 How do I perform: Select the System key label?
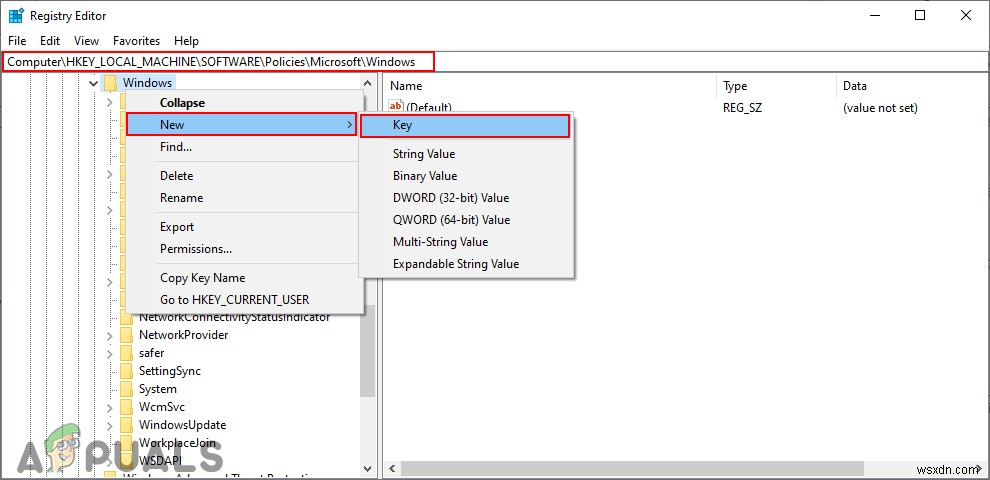tap(158, 389)
